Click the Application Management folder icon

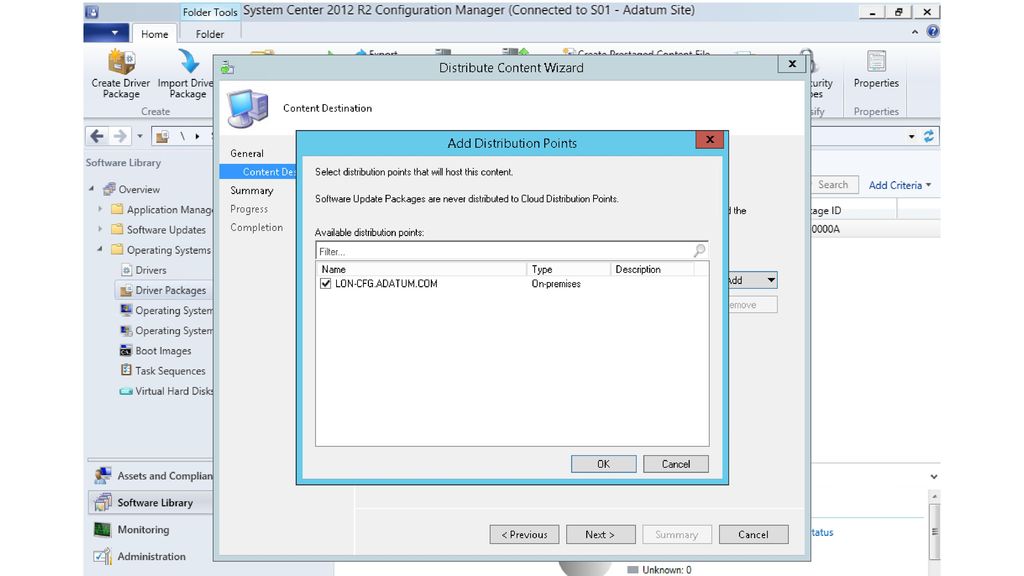pos(117,209)
